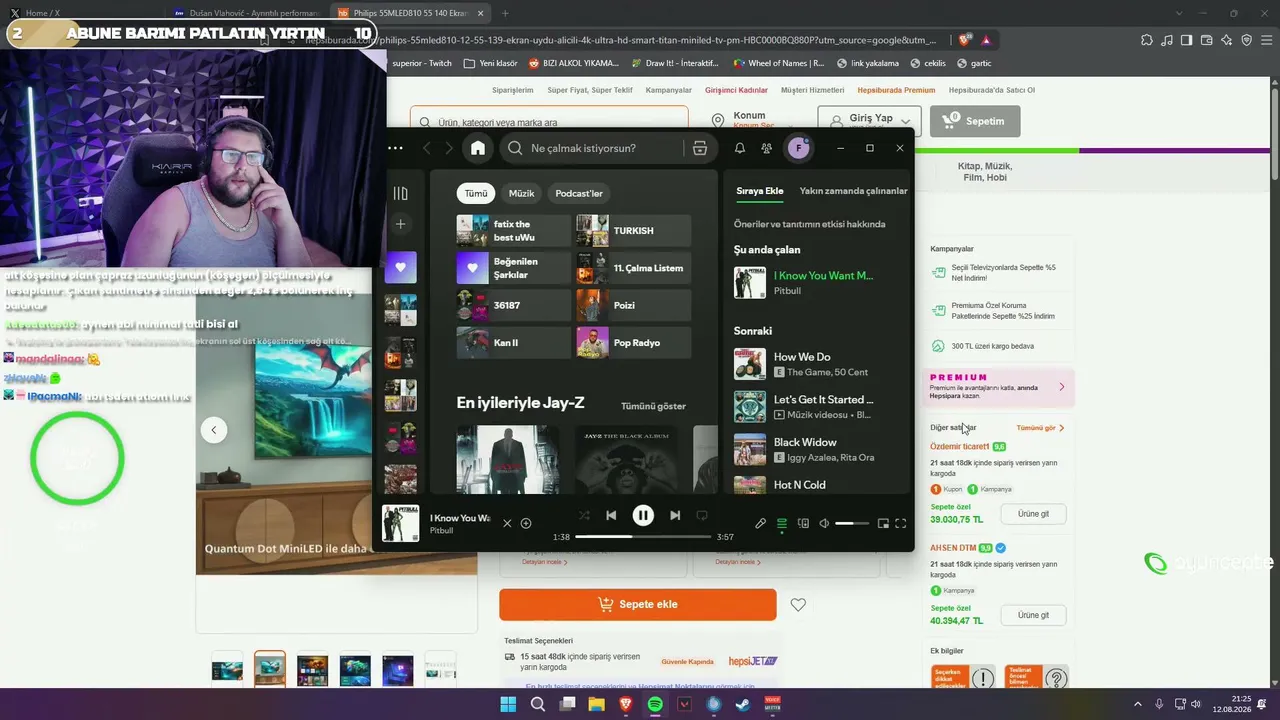Seek in the song progress bar
This screenshot has height=720, width=1280.
[x=643, y=537]
